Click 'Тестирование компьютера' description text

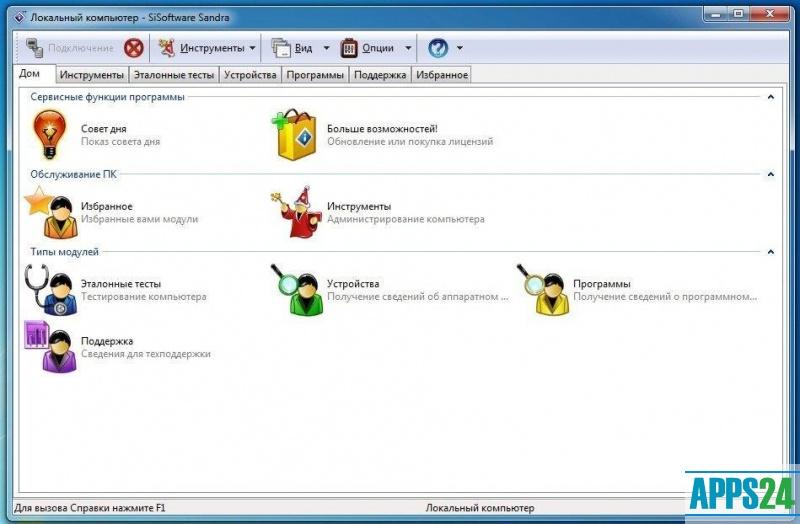144,296
